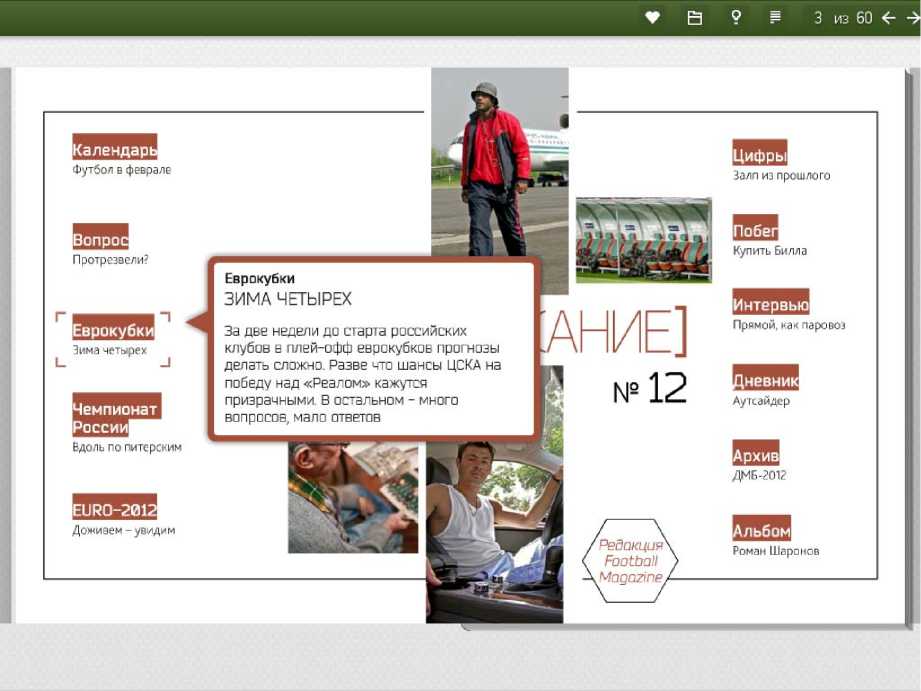Open the Календарь section
The image size is (921, 691).
pyautogui.click(x=115, y=147)
